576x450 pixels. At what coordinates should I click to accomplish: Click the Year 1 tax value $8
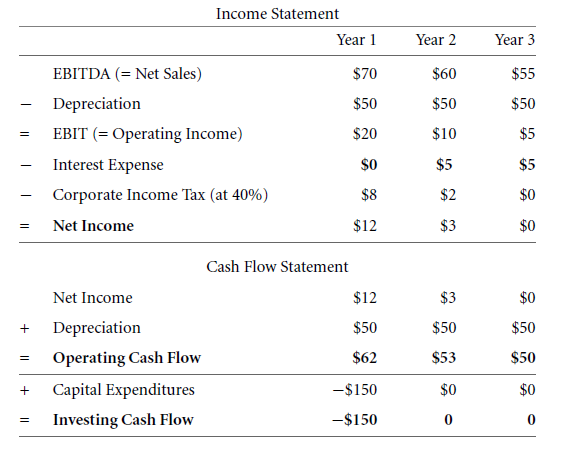369,195
